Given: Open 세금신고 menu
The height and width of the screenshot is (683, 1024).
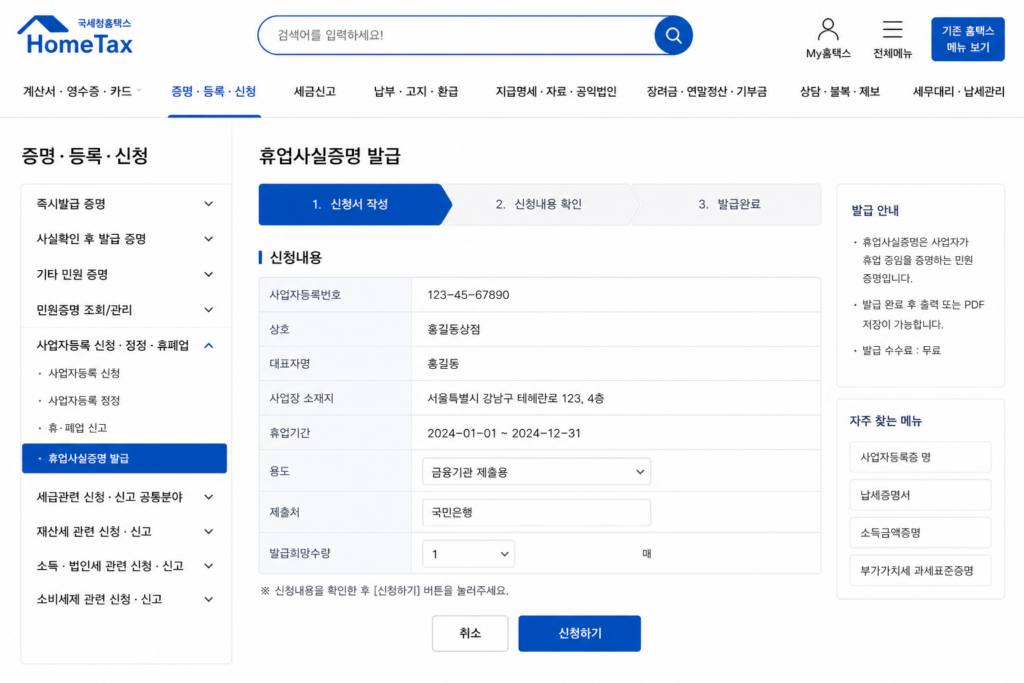Looking at the screenshot, I should tap(314, 91).
